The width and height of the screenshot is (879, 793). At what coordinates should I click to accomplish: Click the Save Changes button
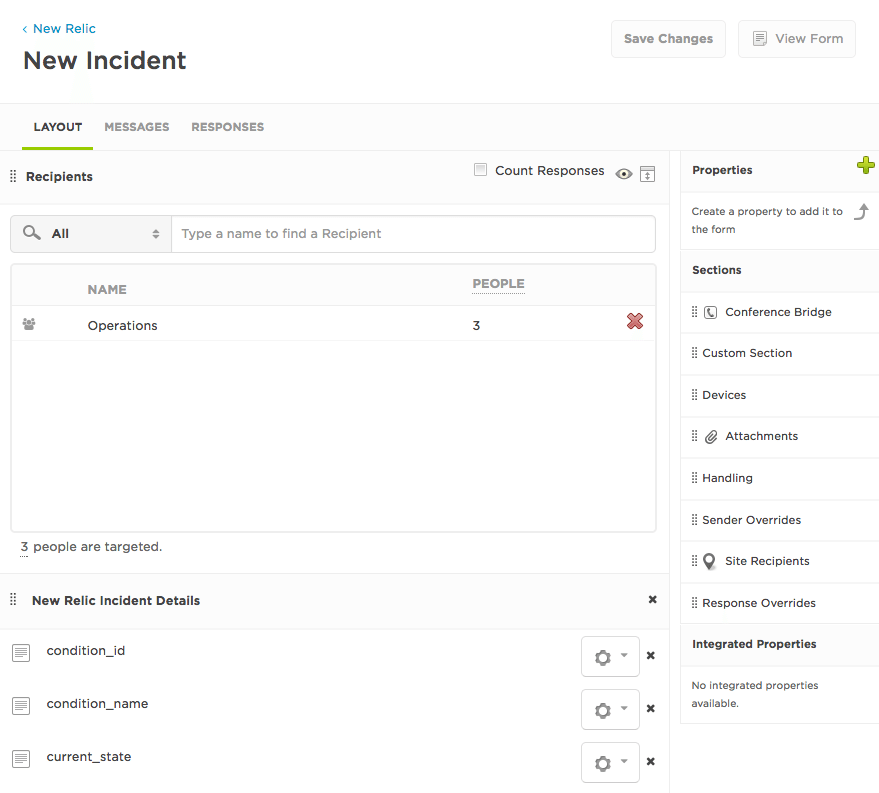click(x=667, y=38)
